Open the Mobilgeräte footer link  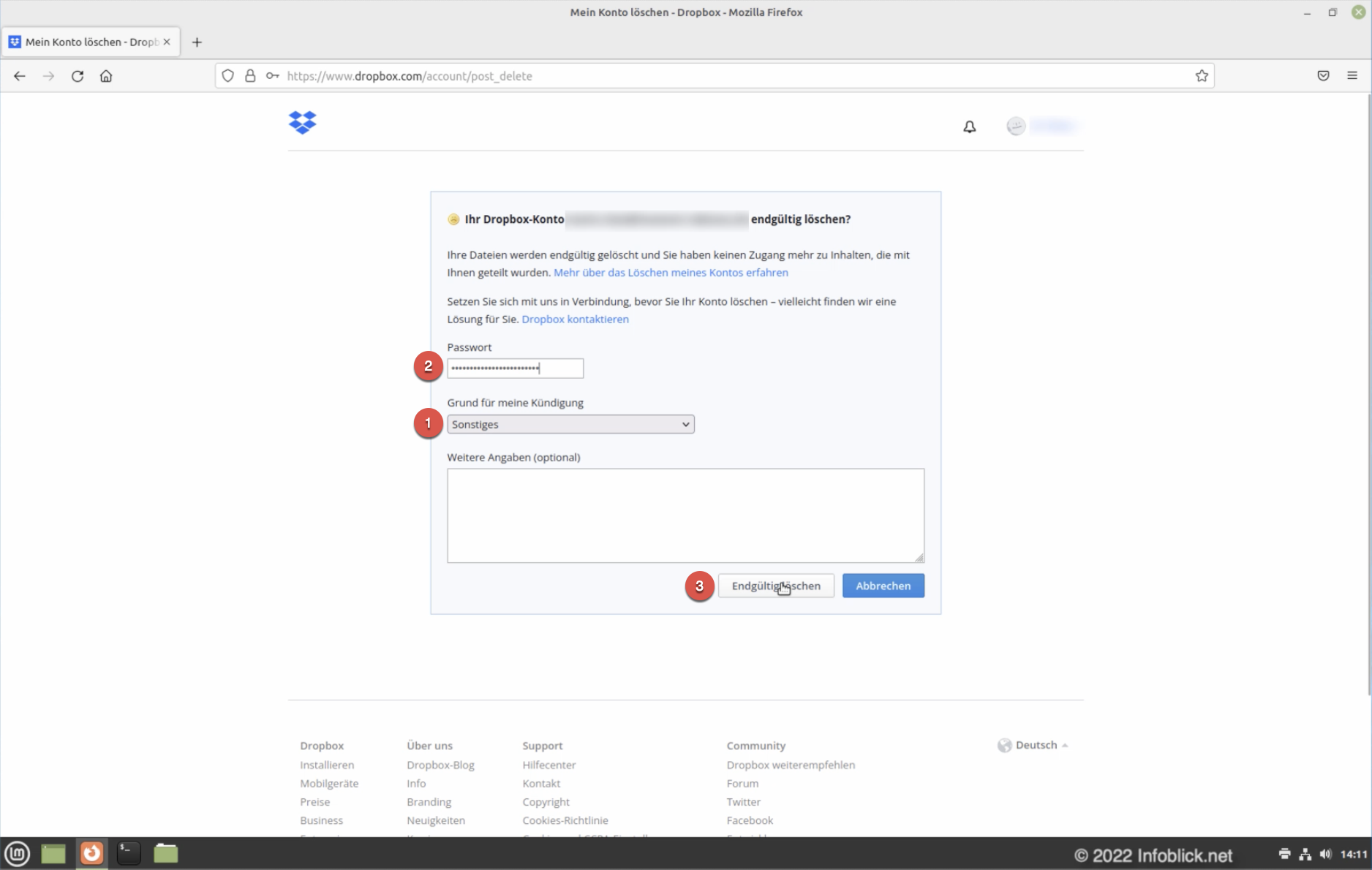329,783
